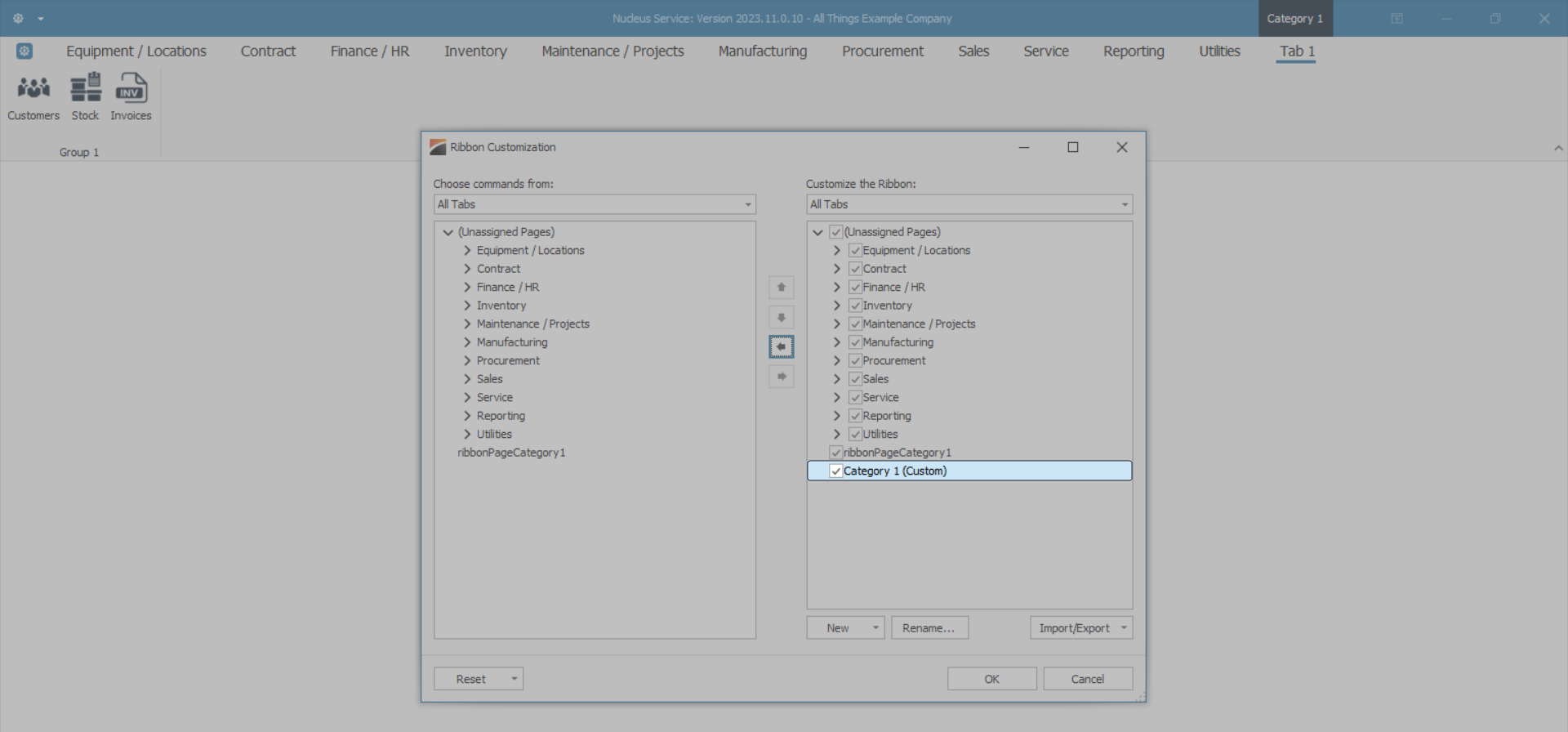This screenshot has height=732, width=1568.
Task: Open the 'Choose commands from' dropdown
Action: (595, 204)
